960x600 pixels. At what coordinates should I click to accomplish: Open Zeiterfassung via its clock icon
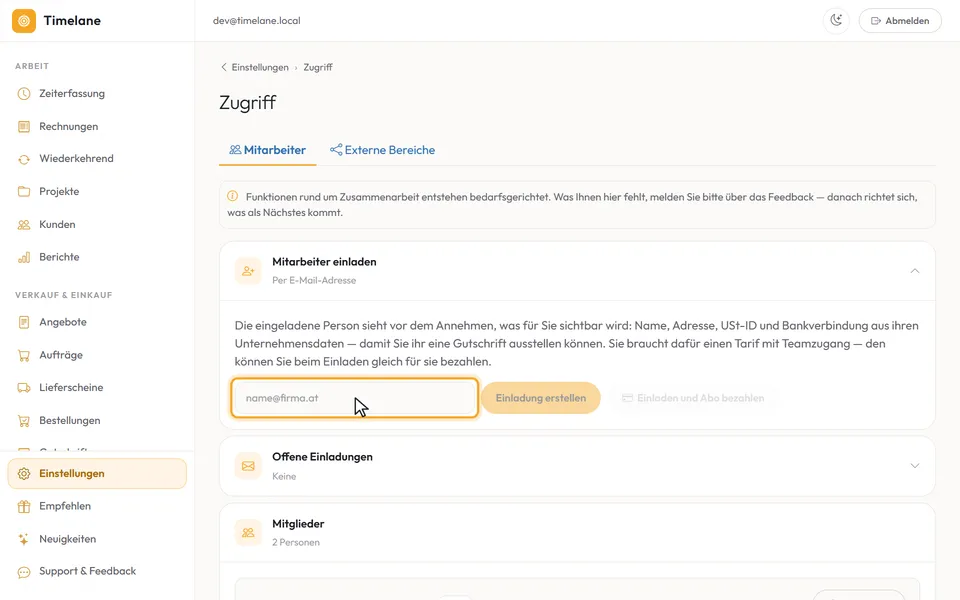(x=24, y=94)
